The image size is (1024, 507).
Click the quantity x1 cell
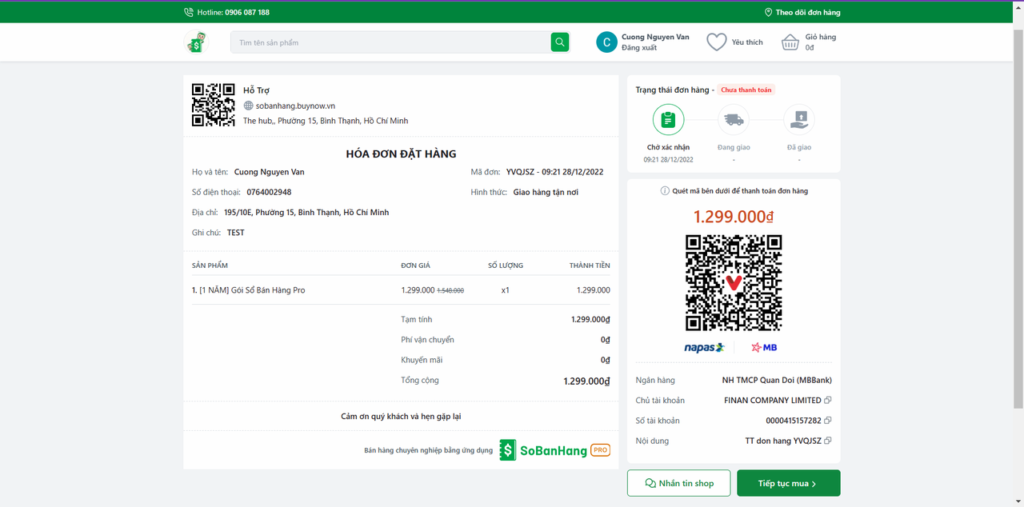tap(505, 290)
